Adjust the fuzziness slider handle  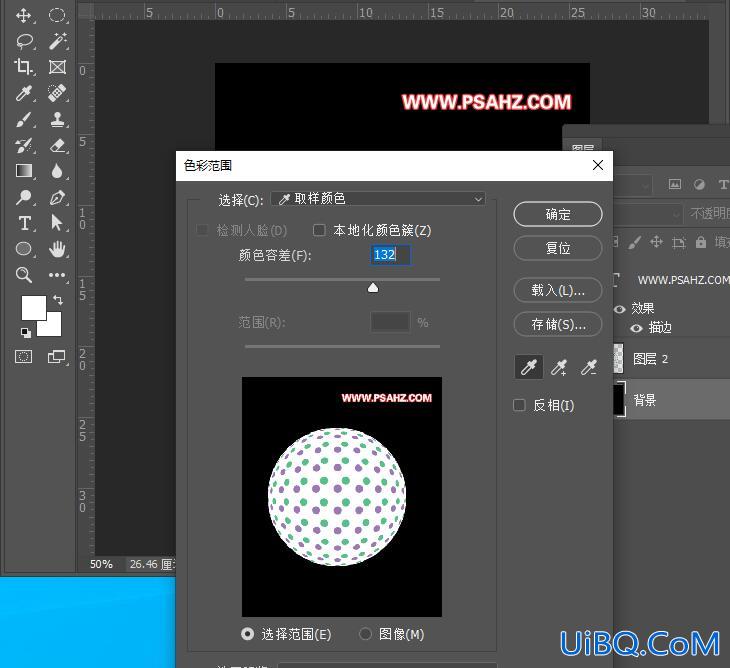tap(373, 288)
